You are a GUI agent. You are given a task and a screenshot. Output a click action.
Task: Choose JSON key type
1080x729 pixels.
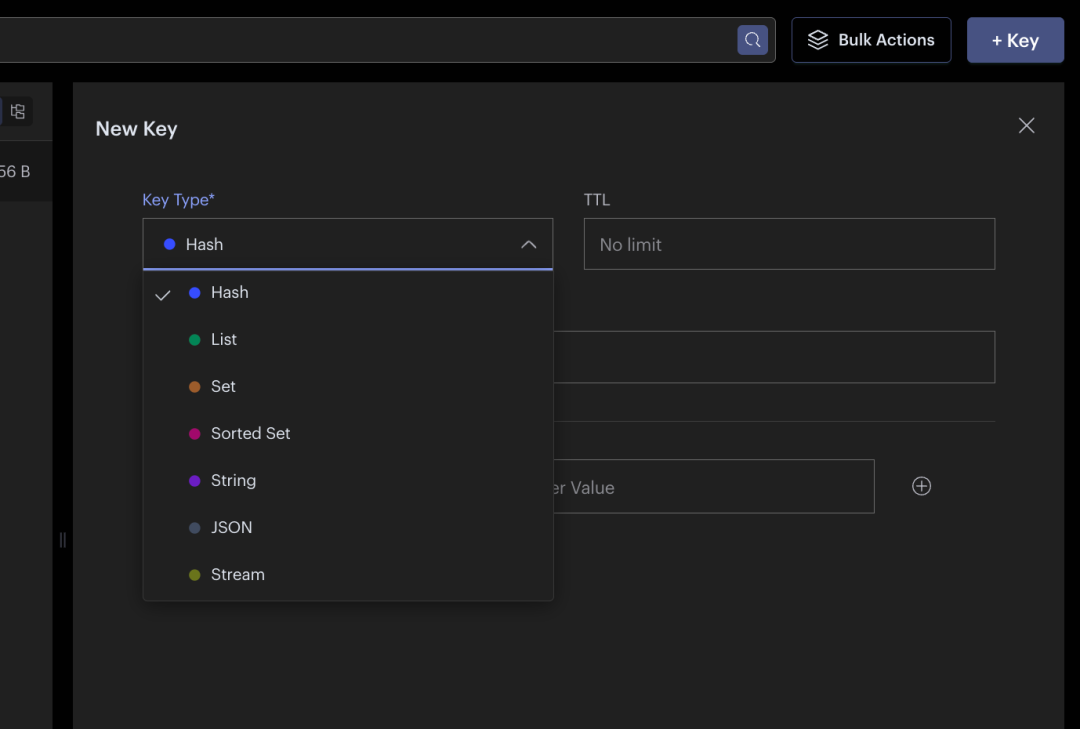point(347,527)
